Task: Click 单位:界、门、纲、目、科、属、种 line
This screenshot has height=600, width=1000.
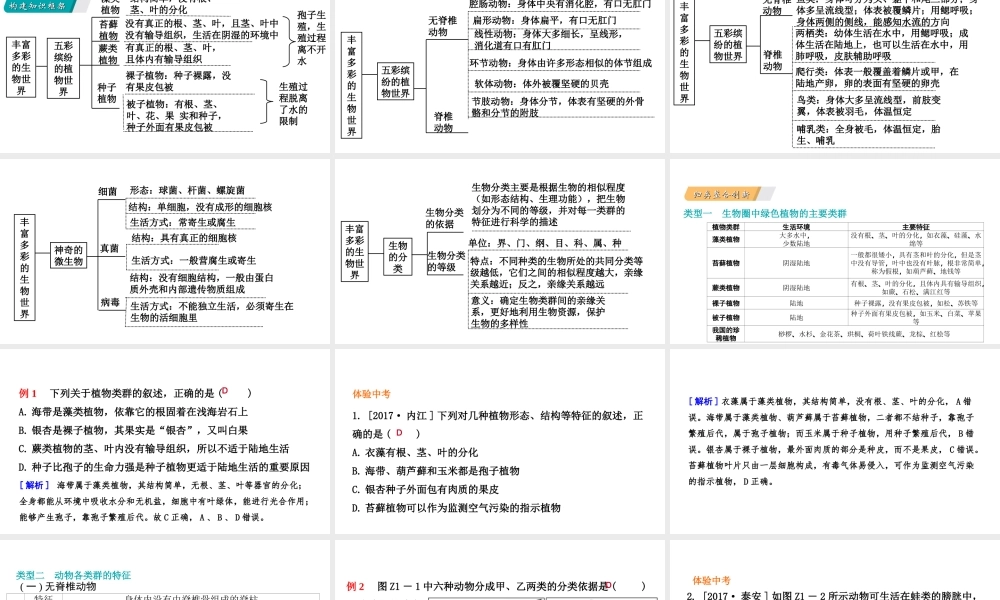Action: pos(545,243)
